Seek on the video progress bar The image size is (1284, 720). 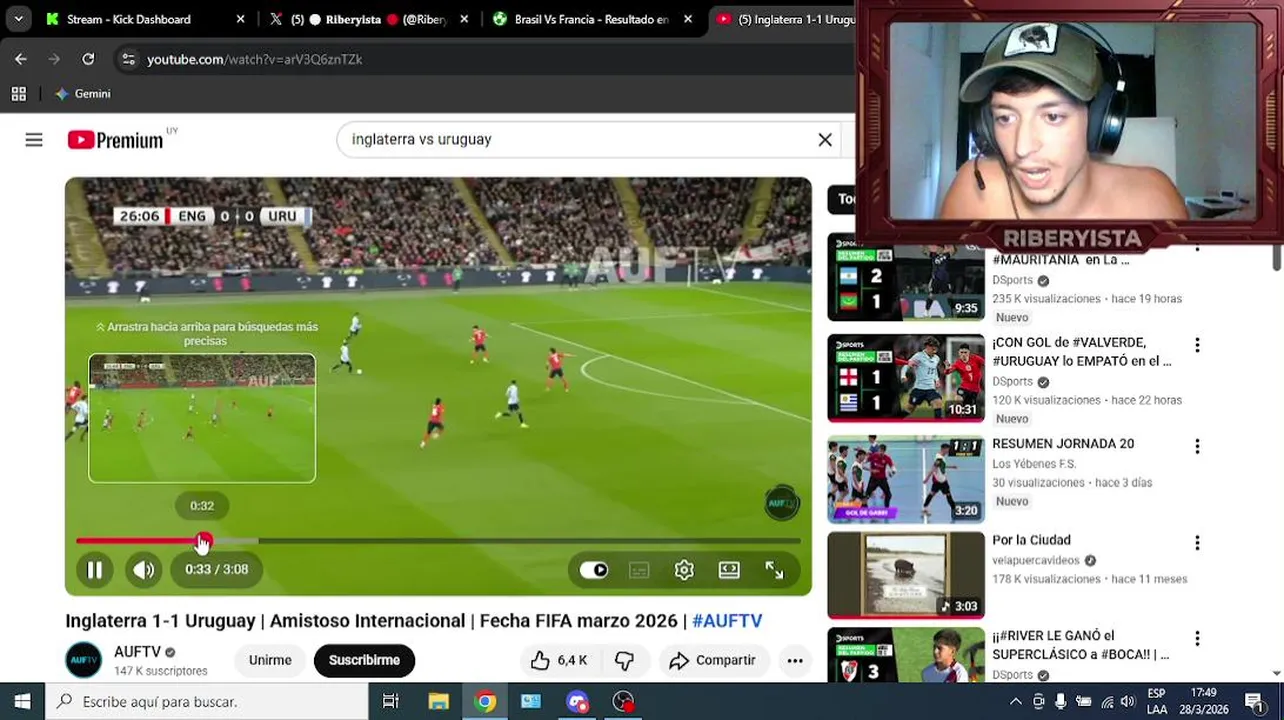438,541
